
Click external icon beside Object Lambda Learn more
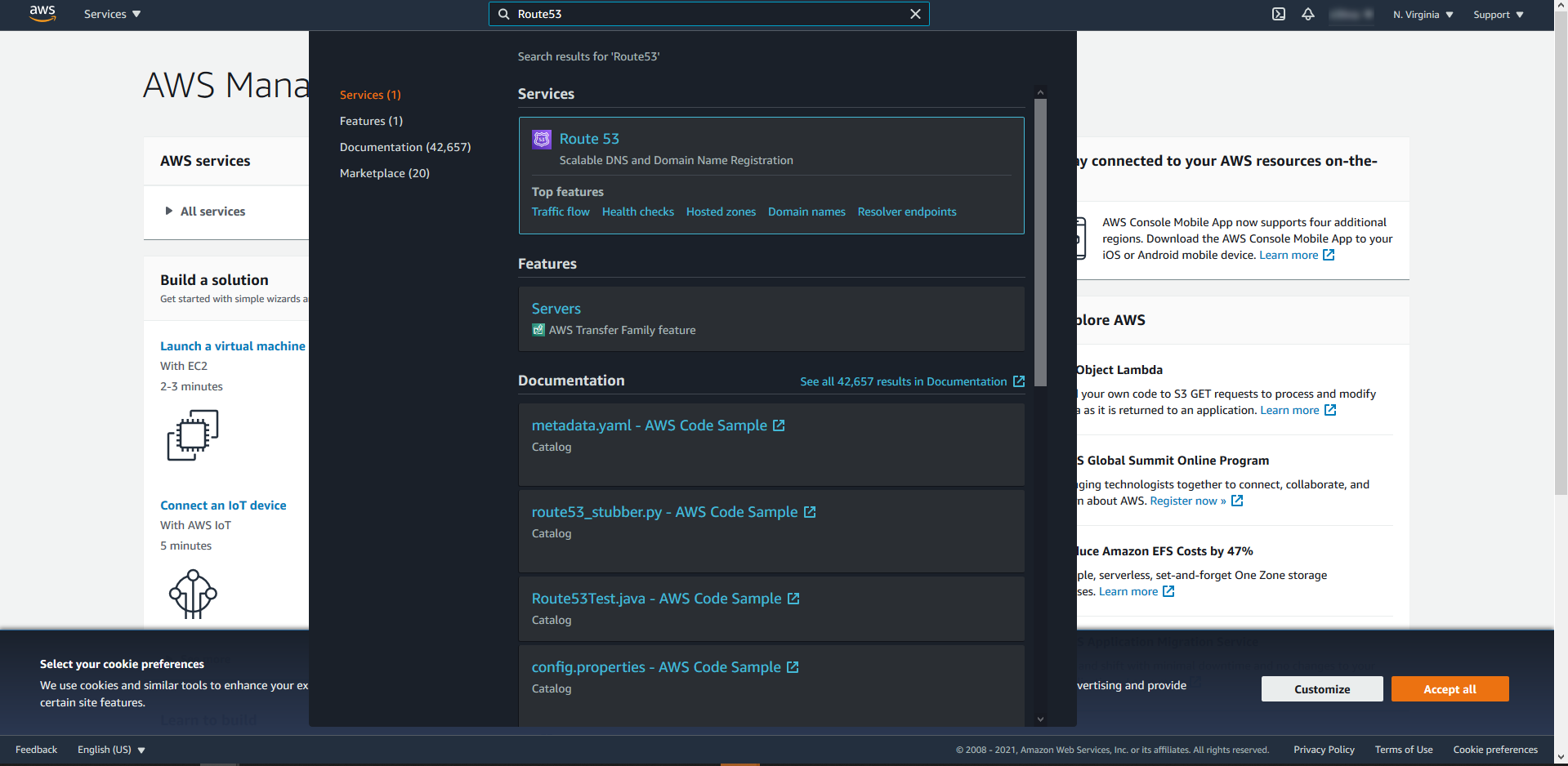point(1330,410)
